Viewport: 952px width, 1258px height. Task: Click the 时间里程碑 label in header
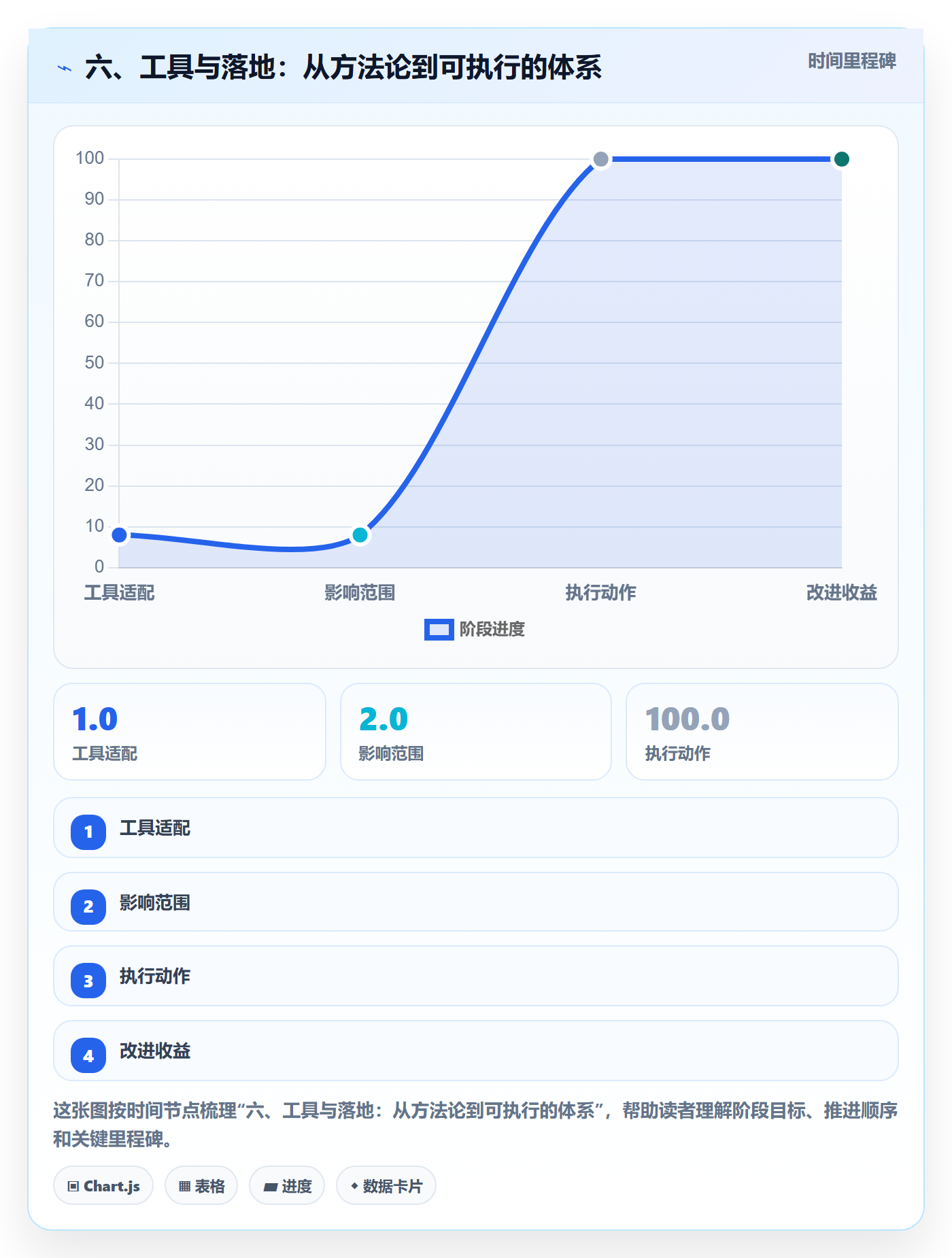(852, 61)
